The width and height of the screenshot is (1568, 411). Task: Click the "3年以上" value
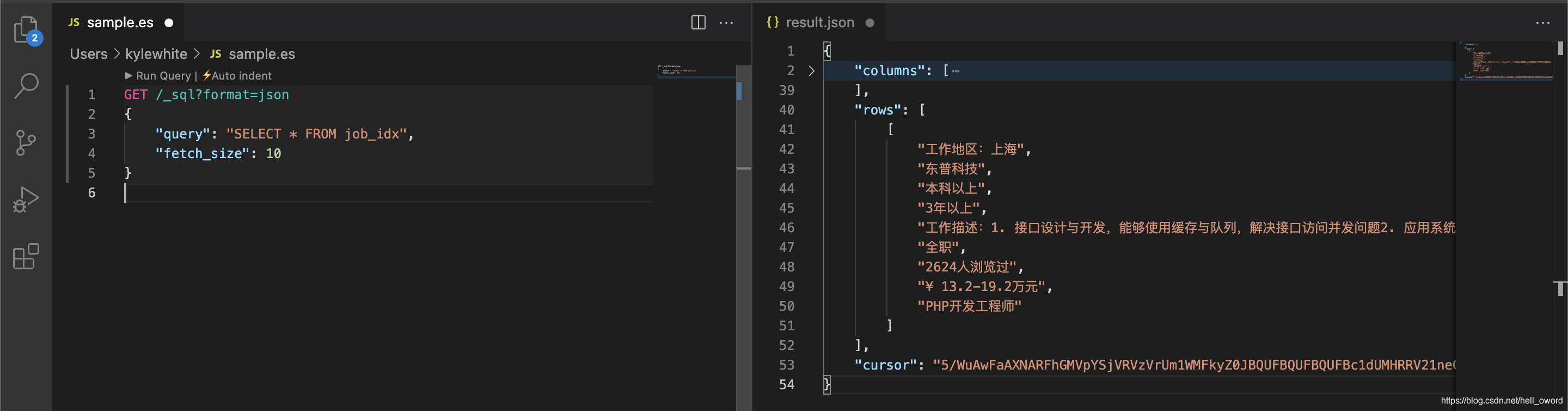948,208
